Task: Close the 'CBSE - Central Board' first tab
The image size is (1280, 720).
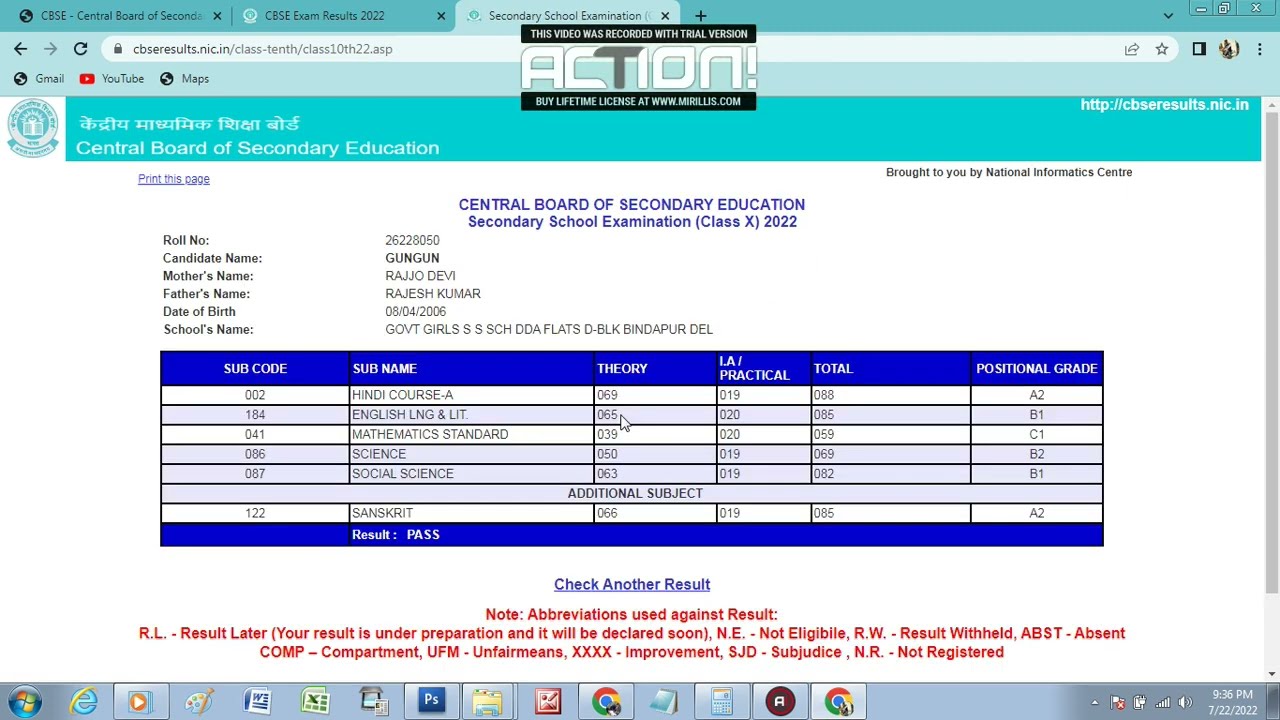Action: click(217, 16)
